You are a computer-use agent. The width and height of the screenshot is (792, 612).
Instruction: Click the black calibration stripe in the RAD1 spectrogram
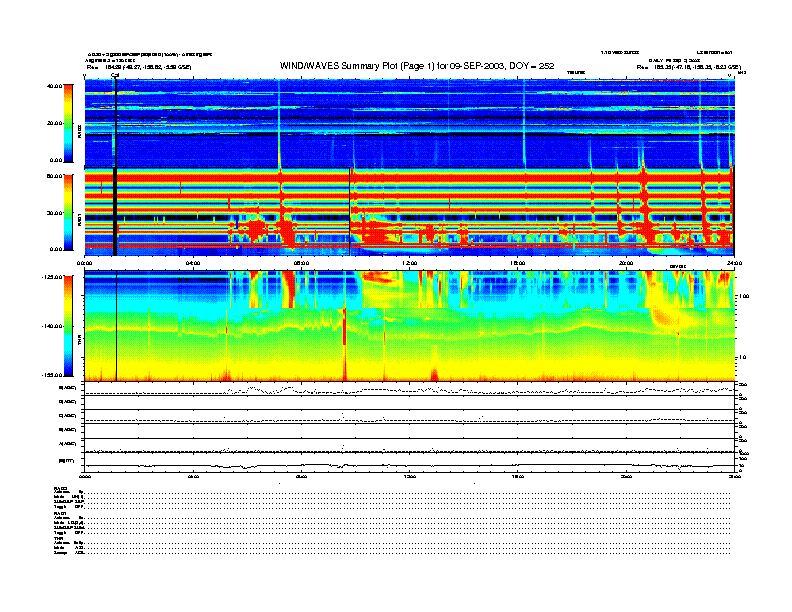click(115, 212)
